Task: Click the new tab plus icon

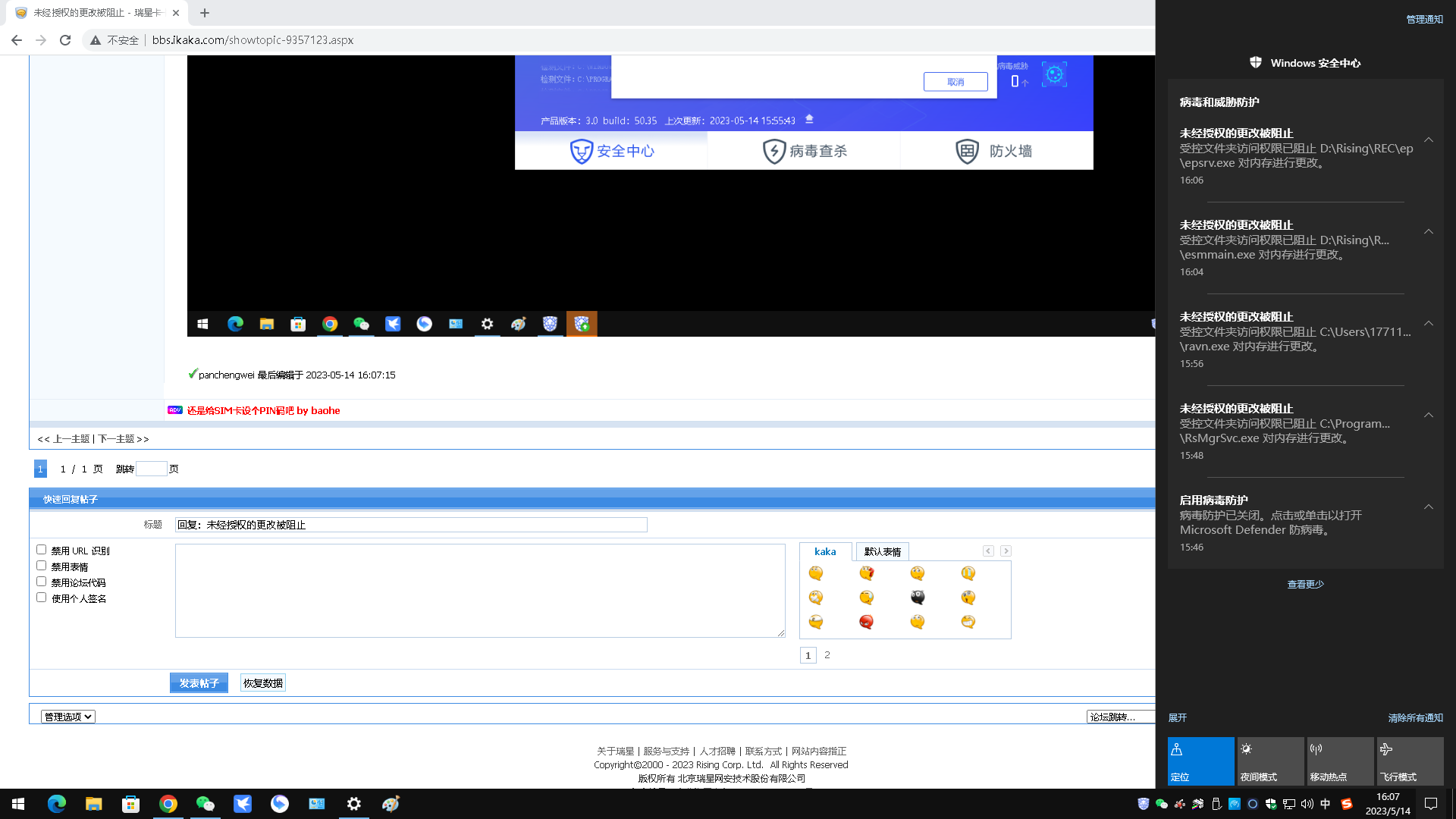Action: 205,13
